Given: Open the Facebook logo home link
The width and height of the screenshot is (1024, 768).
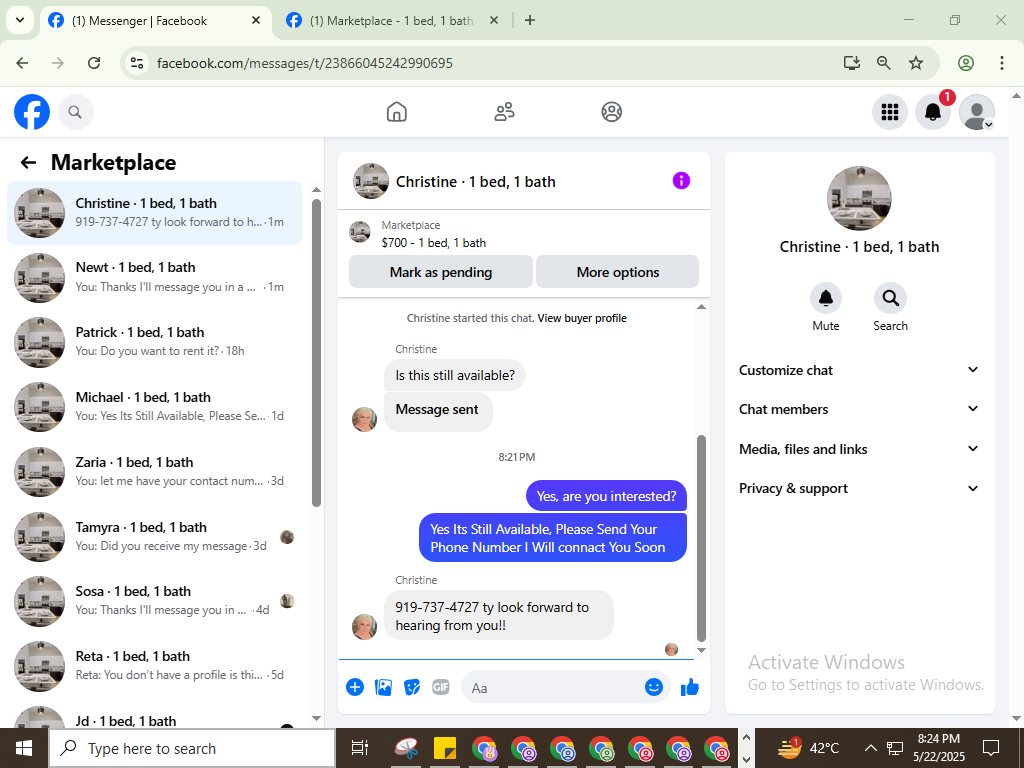Looking at the screenshot, I should pyautogui.click(x=32, y=112).
